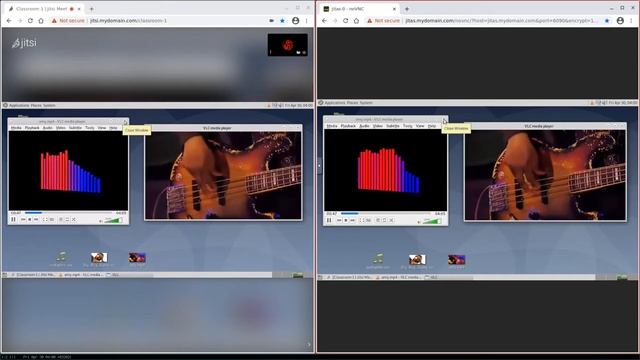
Task: Click the seek bar in left VLC player
Action: pos(69,213)
